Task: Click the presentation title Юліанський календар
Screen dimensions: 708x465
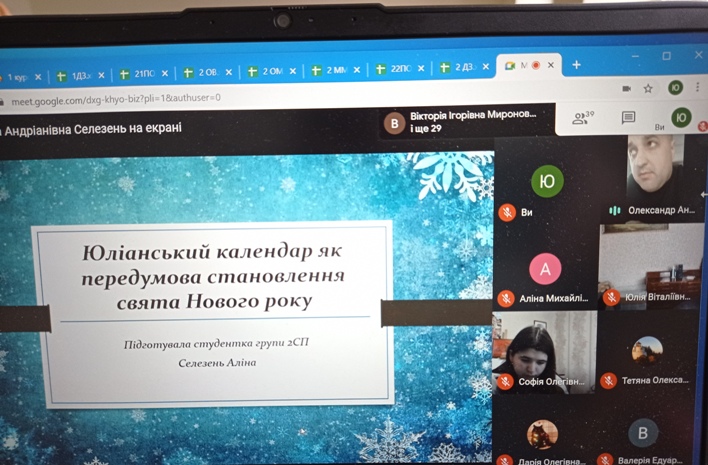Action: coord(211,276)
